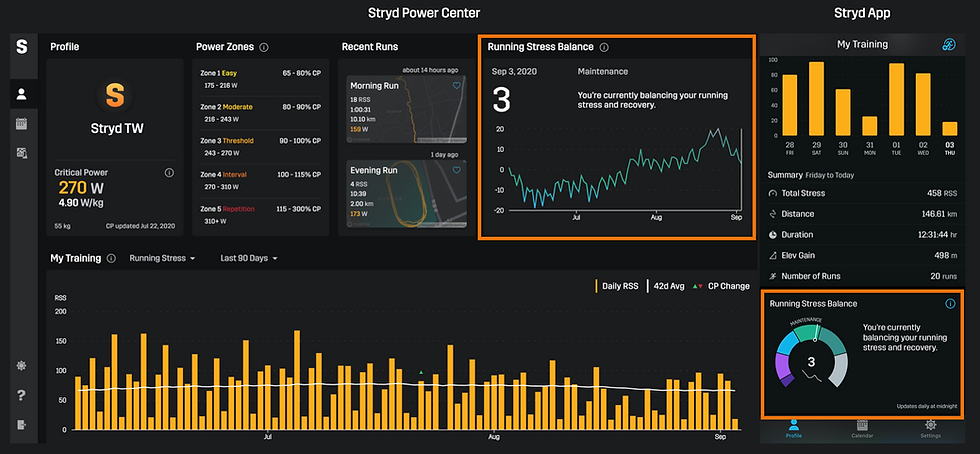Image resolution: width=980 pixels, height=454 pixels.
Task: Open the Profile person icon in sidebar
Action: (x=22, y=94)
